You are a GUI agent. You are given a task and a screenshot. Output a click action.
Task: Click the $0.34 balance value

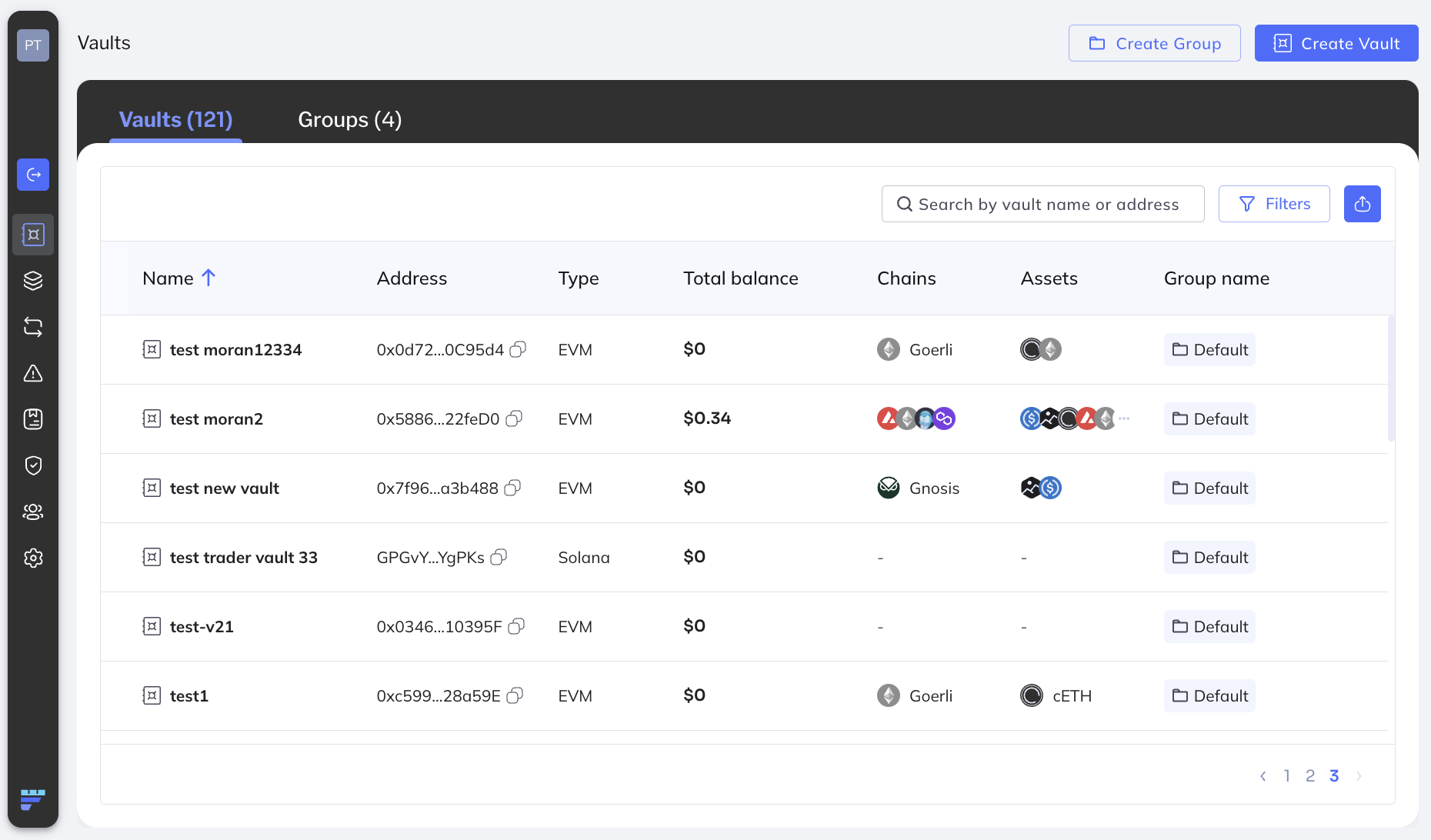707,418
